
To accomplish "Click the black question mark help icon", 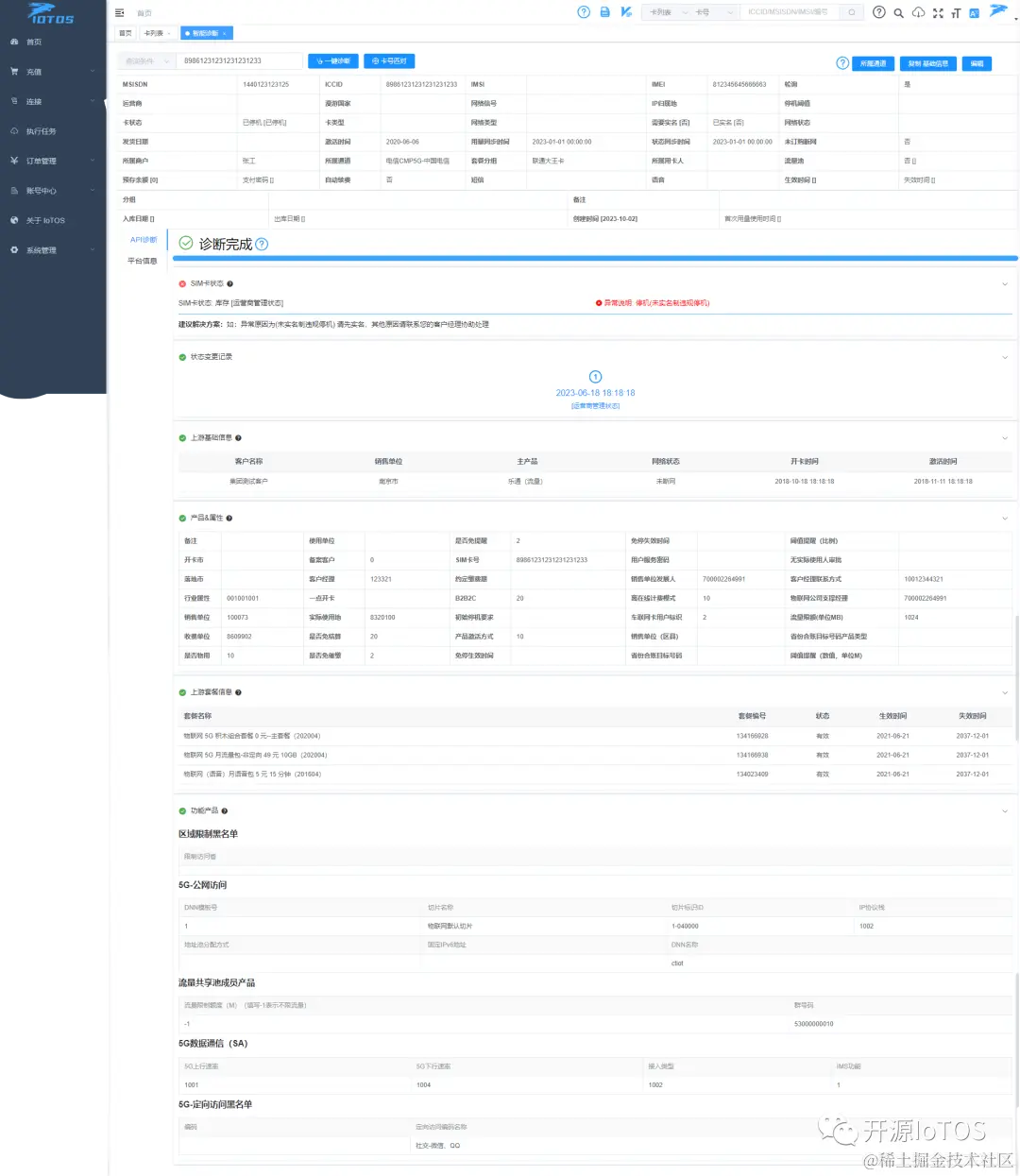I will 879,12.
